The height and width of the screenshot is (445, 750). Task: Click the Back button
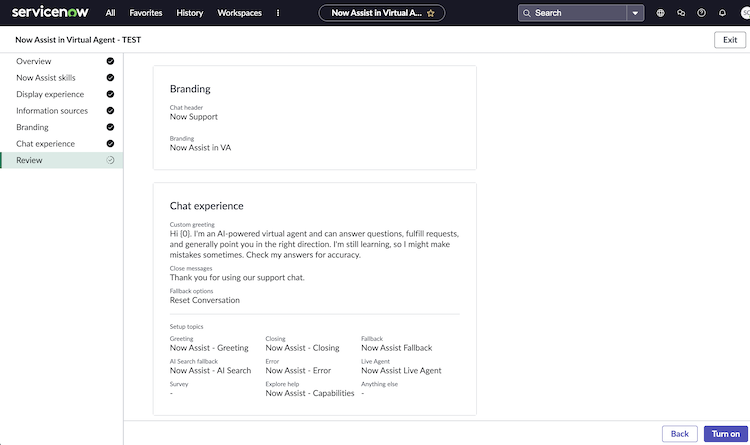point(680,434)
